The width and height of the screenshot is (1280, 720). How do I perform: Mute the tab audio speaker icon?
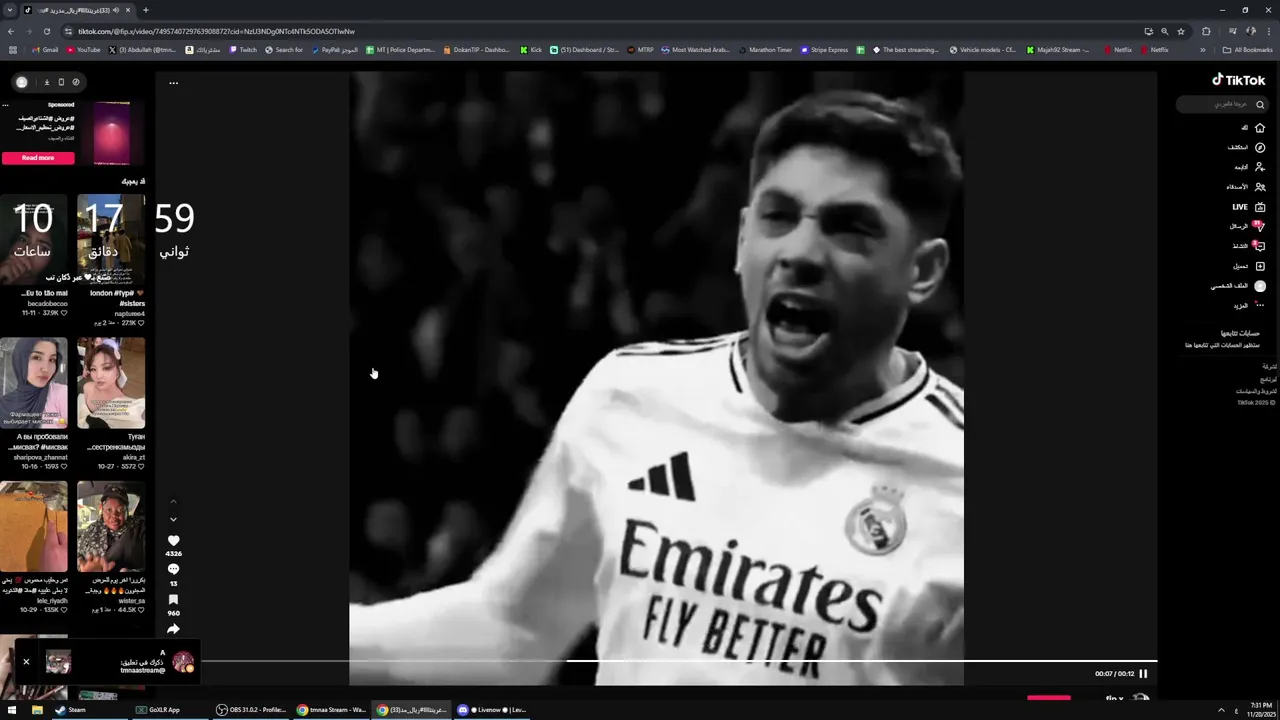click(x=116, y=10)
